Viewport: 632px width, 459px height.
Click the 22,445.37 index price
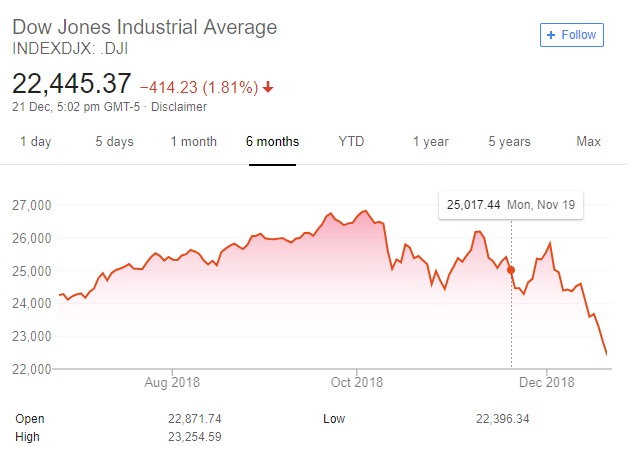(71, 84)
